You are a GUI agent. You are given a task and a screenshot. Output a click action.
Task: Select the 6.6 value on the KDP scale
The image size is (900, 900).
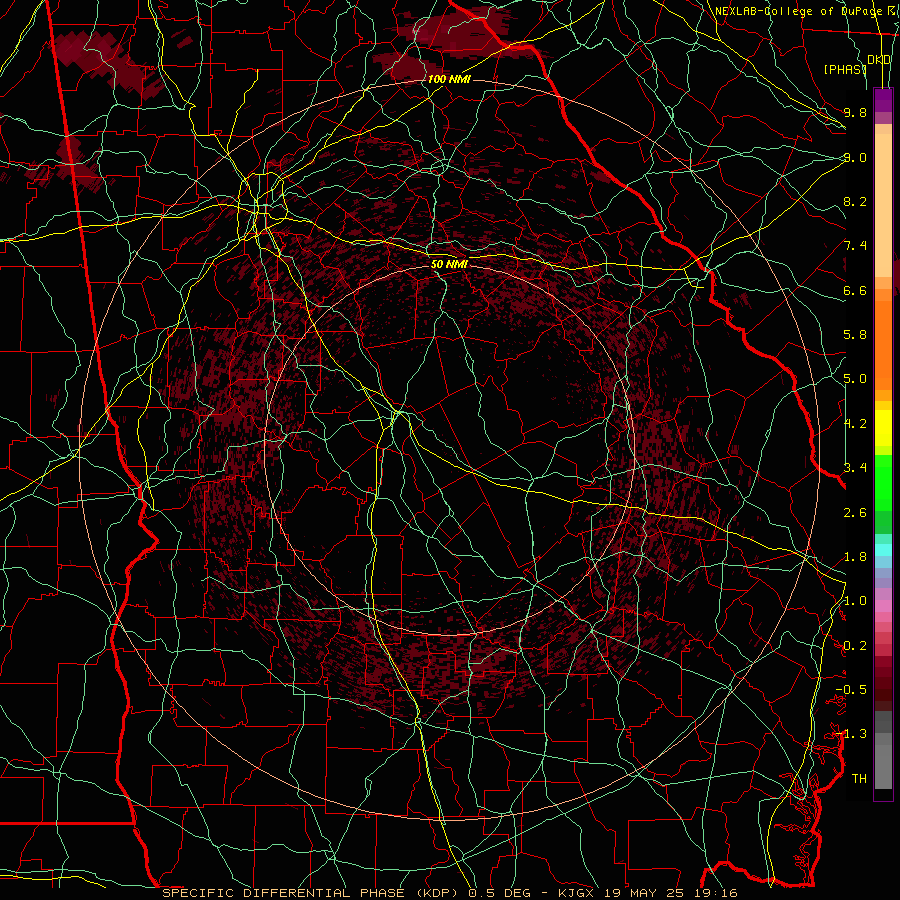tap(855, 290)
